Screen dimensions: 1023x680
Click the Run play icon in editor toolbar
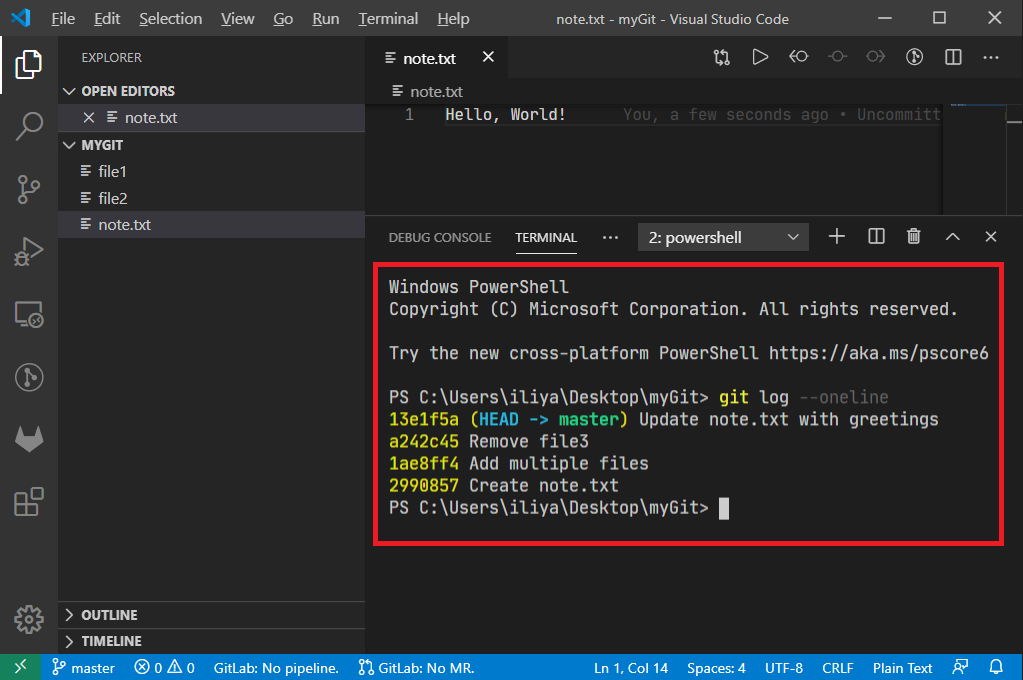[760, 57]
